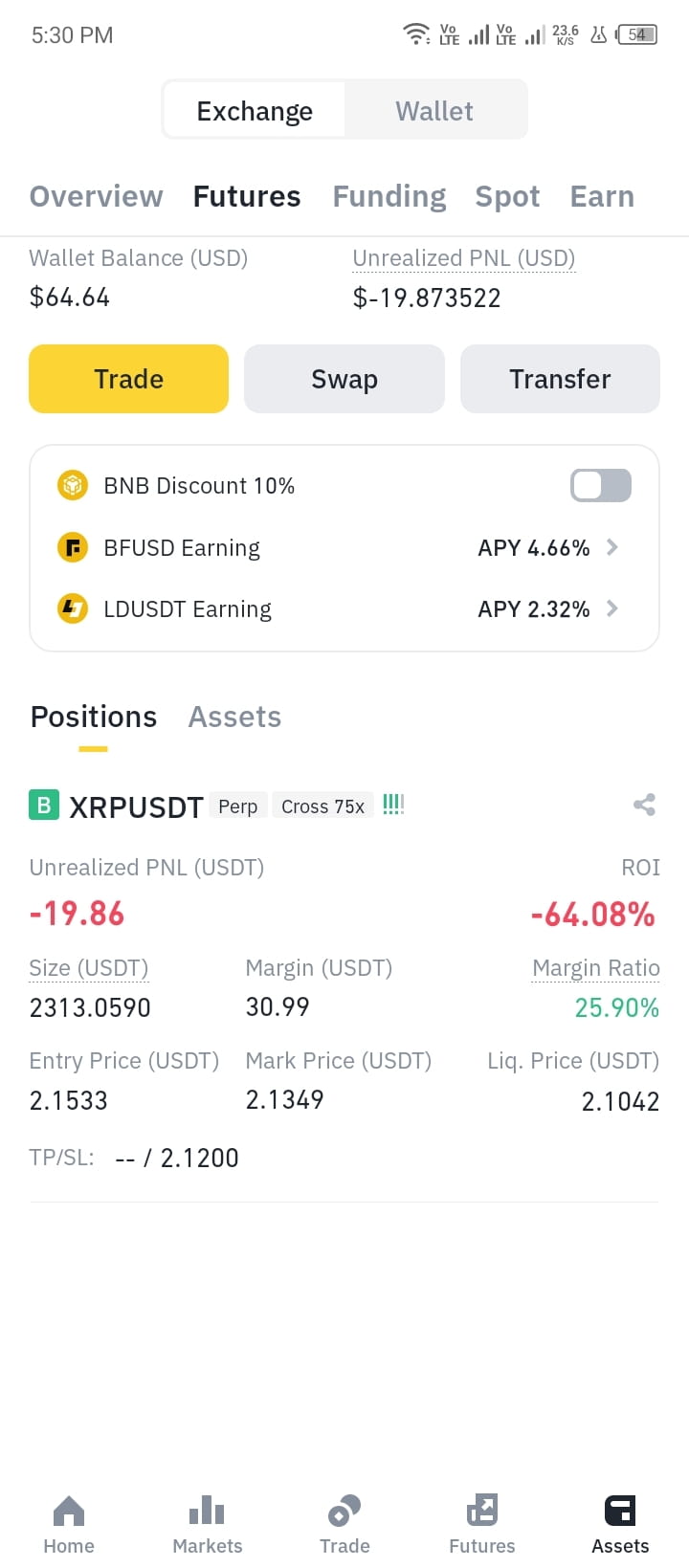Image resolution: width=689 pixels, height=1568 pixels.
Task: Open the Assets sub-tab beside Positions
Action: click(x=234, y=717)
